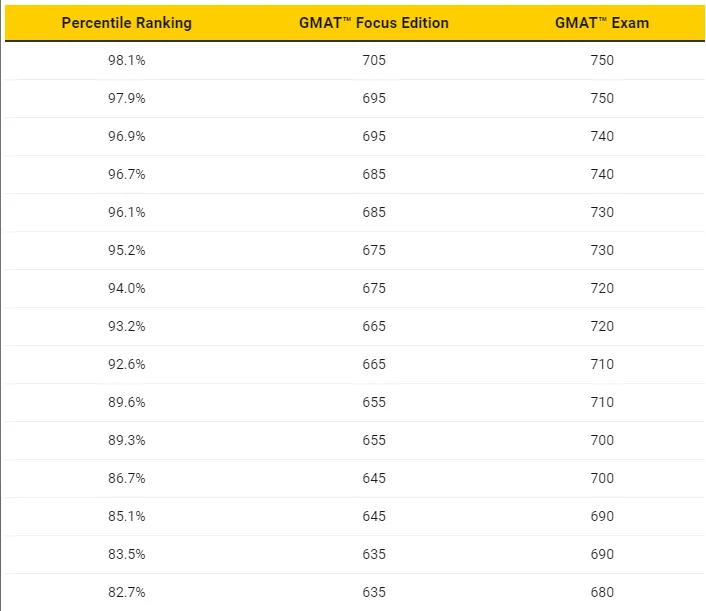Select the 96.7% percentile row value
The width and height of the screenshot is (706, 611).
(127, 174)
